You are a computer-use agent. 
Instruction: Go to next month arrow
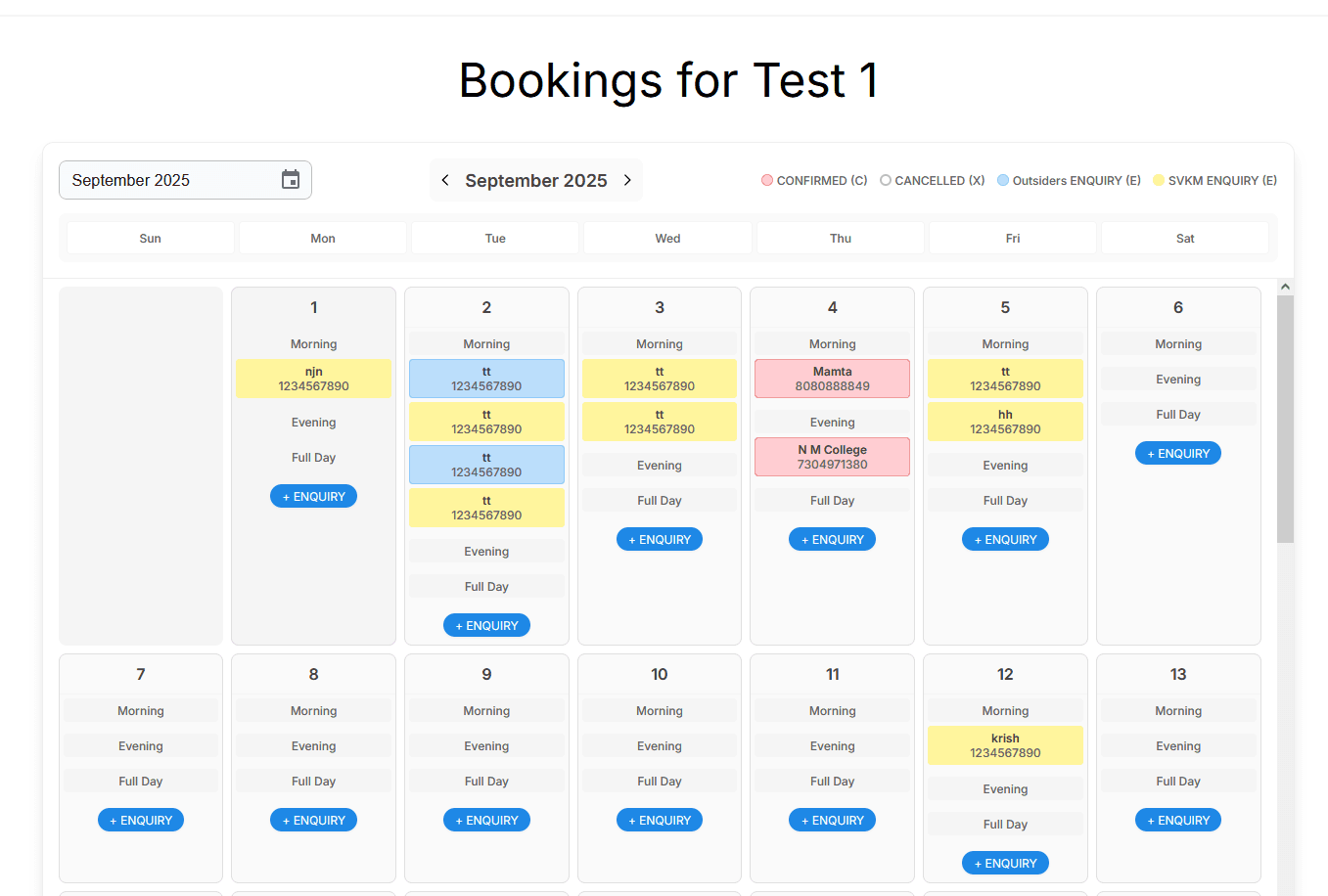(x=627, y=180)
